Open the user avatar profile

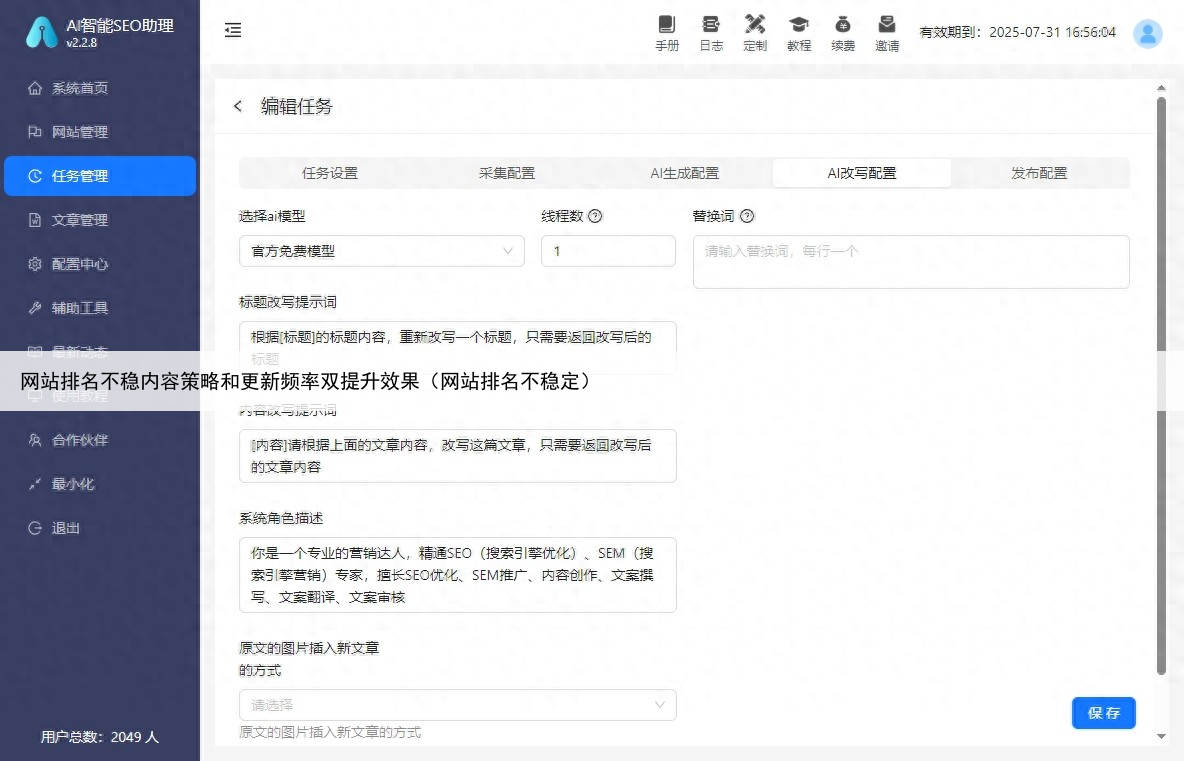coord(1147,33)
